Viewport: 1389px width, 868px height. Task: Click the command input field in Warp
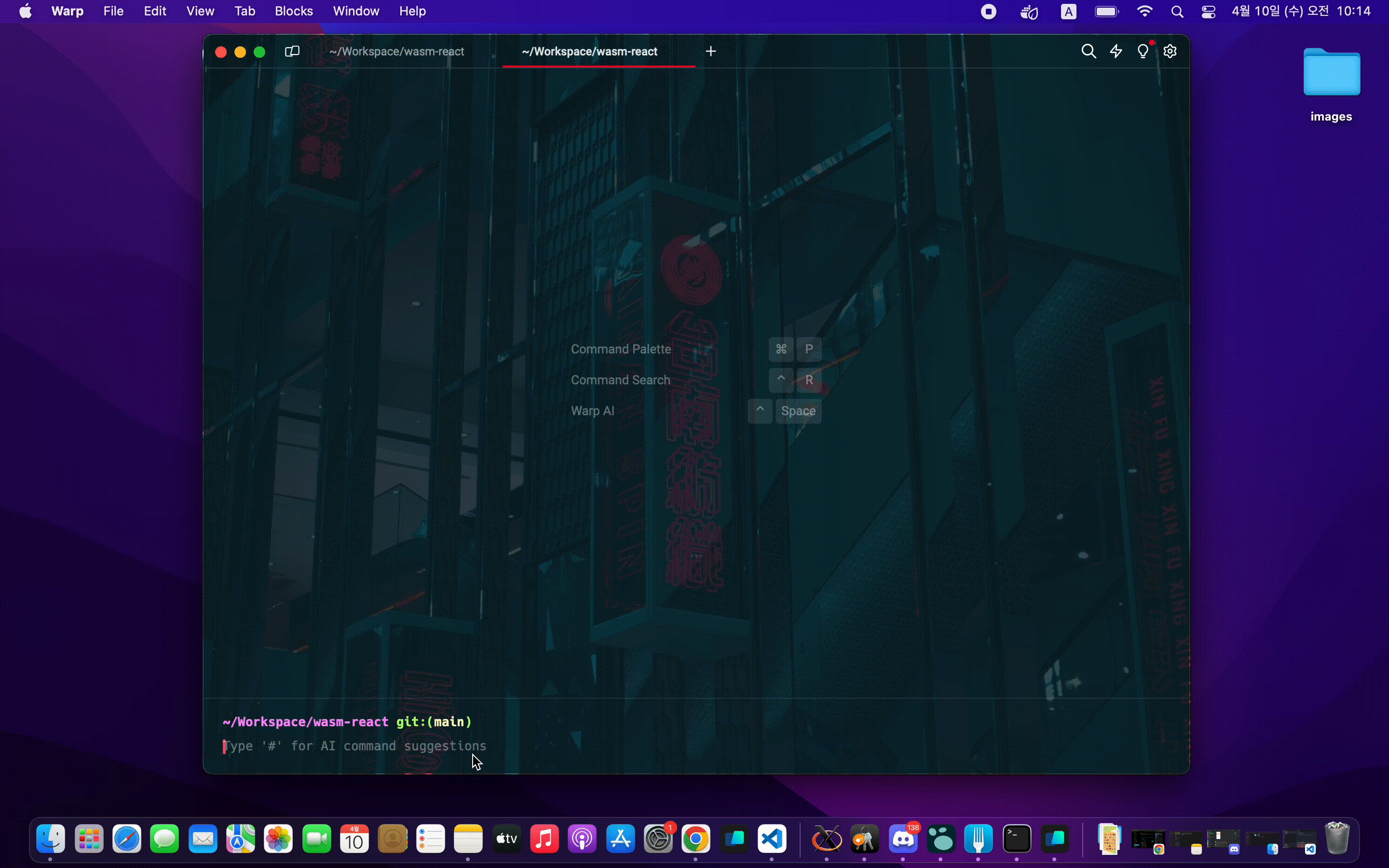695,746
